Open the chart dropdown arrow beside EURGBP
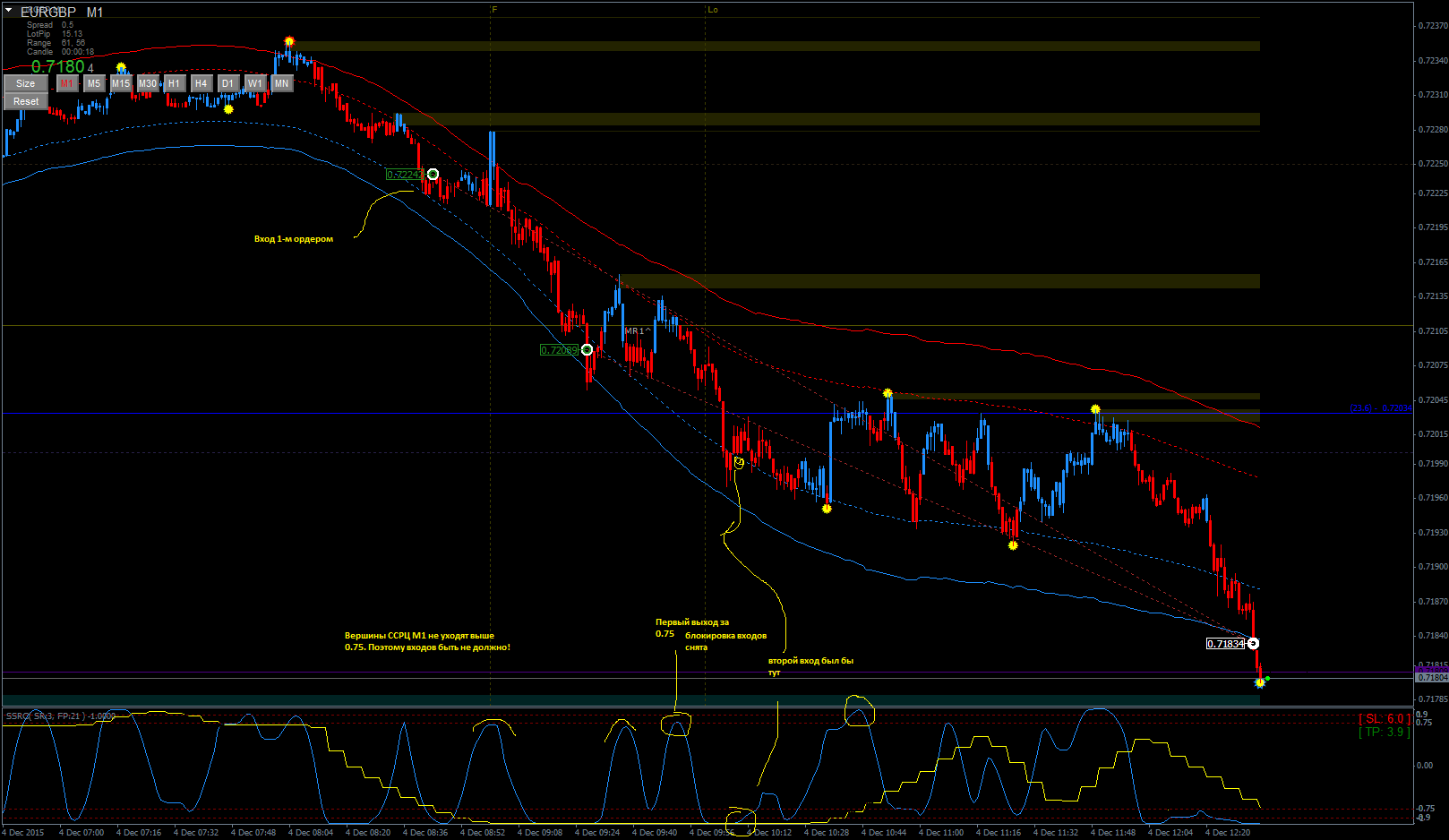1449x840 pixels. click(8, 11)
